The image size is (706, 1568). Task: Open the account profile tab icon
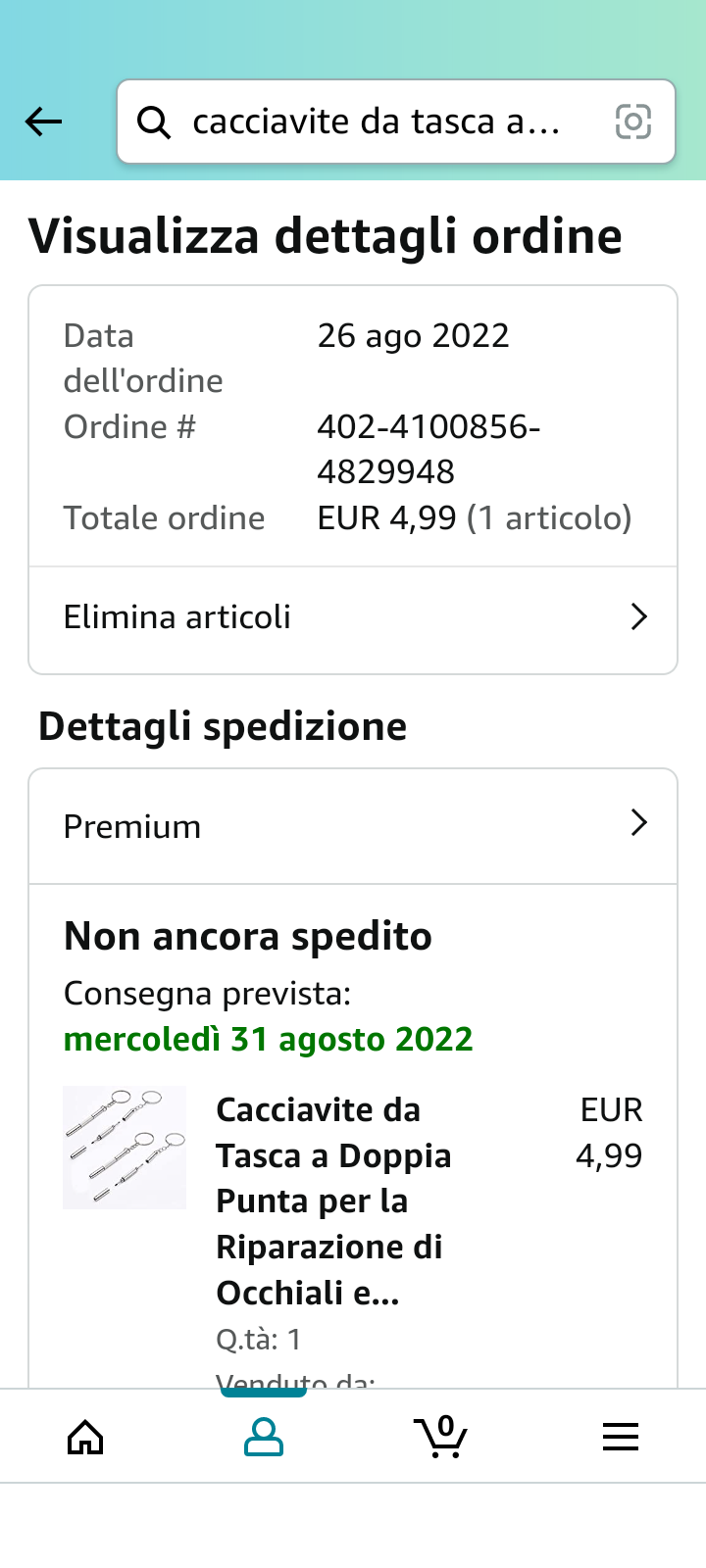point(264,1438)
